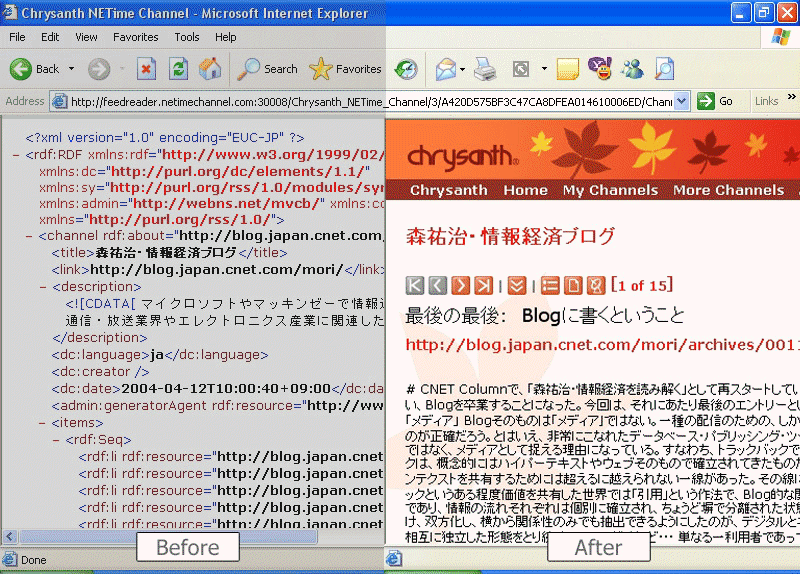800x574 pixels.
Task: Open the History clock icon
Action: (407, 69)
